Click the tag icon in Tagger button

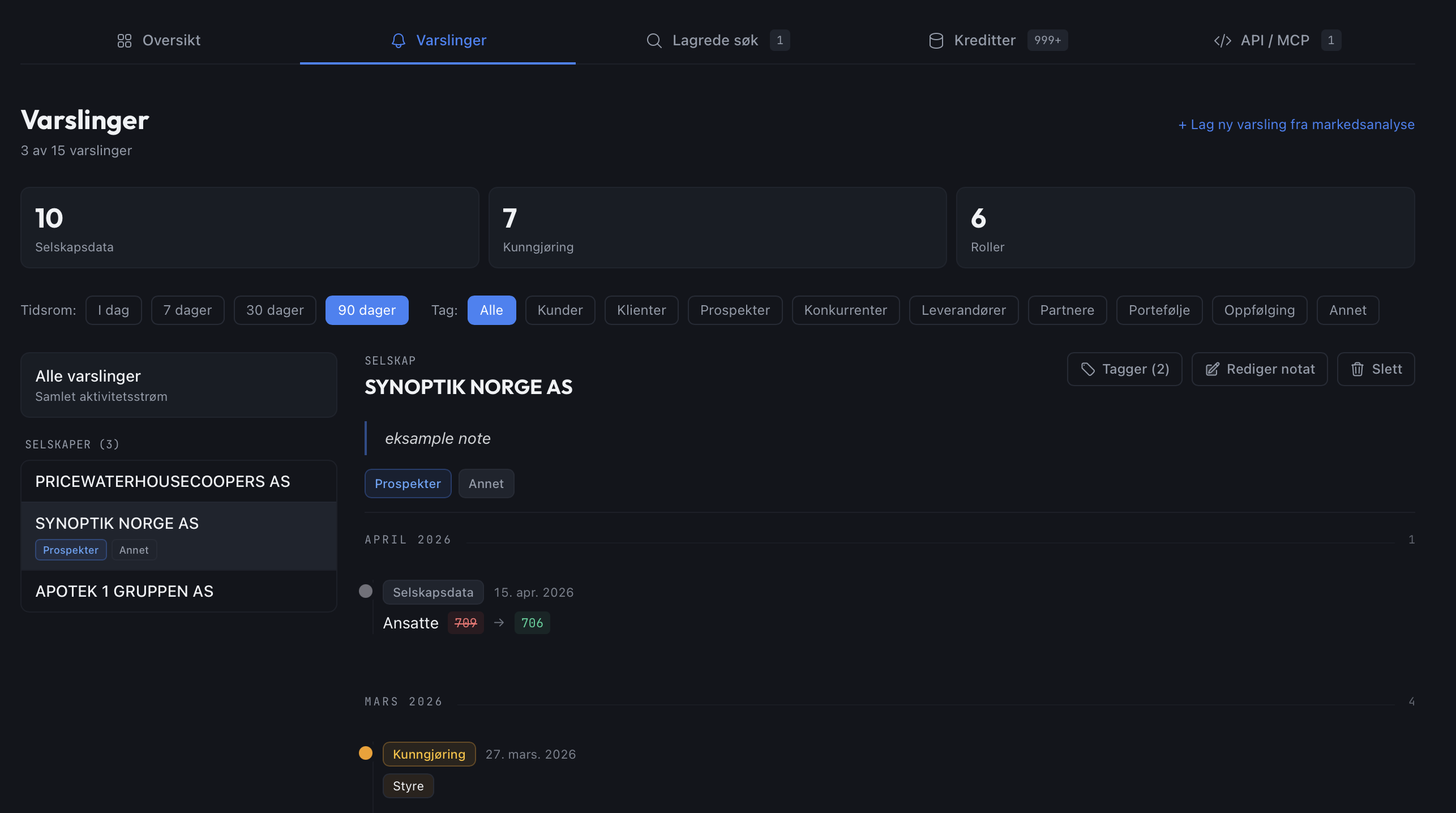pos(1087,369)
